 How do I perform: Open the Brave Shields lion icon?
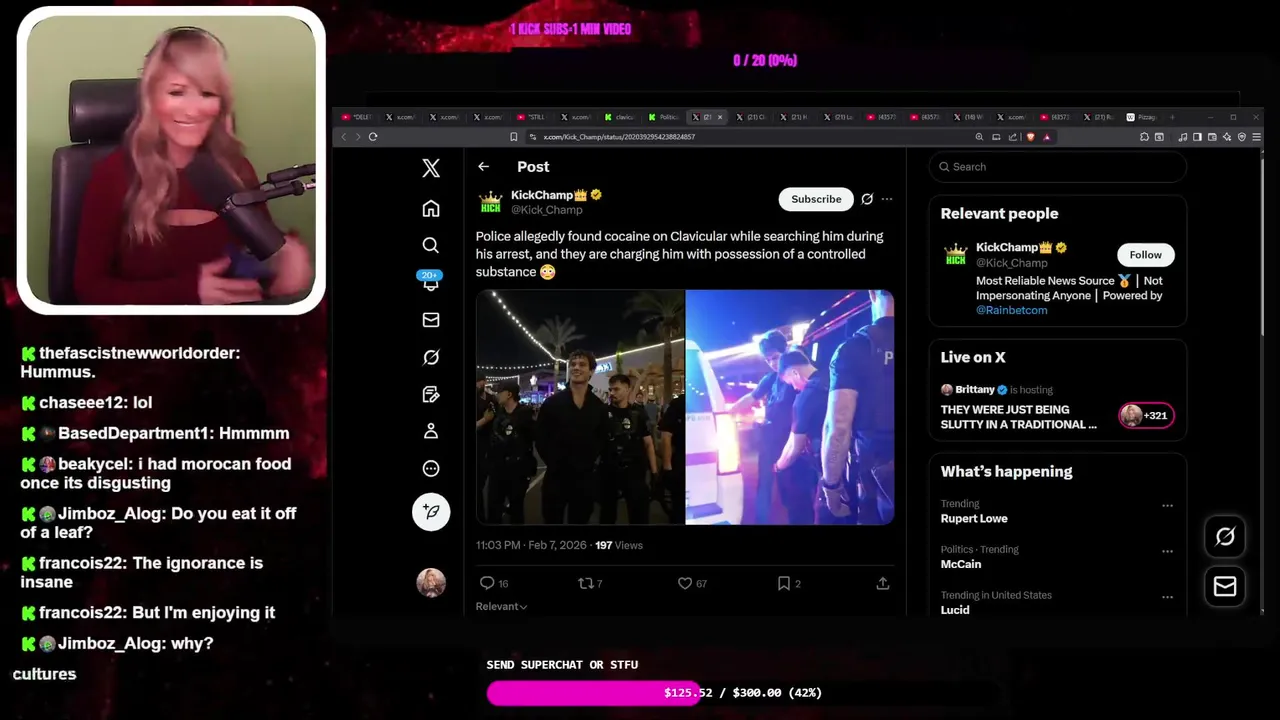(x=1031, y=137)
